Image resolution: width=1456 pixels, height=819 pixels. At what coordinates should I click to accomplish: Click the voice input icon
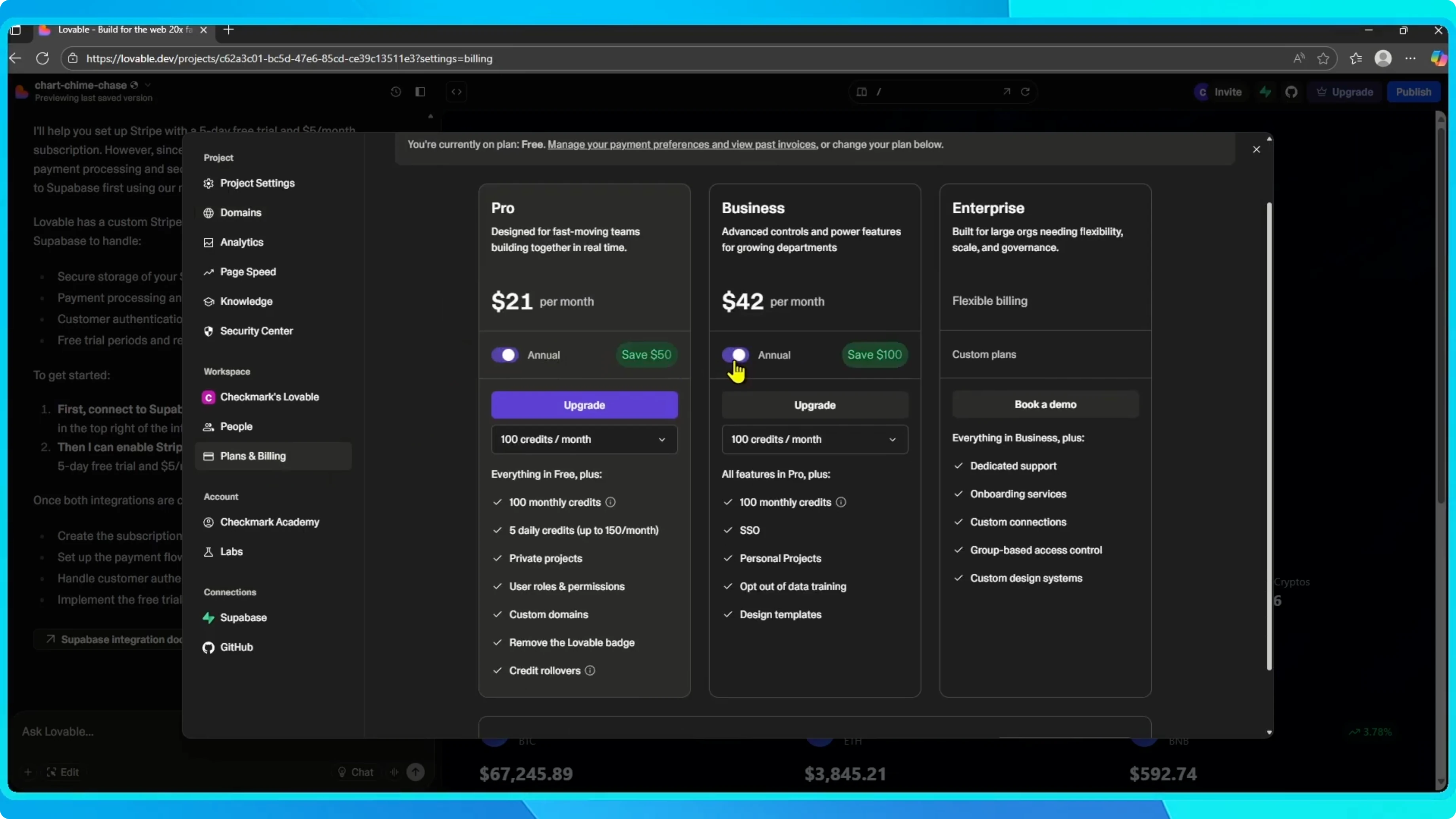pos(394,772)
